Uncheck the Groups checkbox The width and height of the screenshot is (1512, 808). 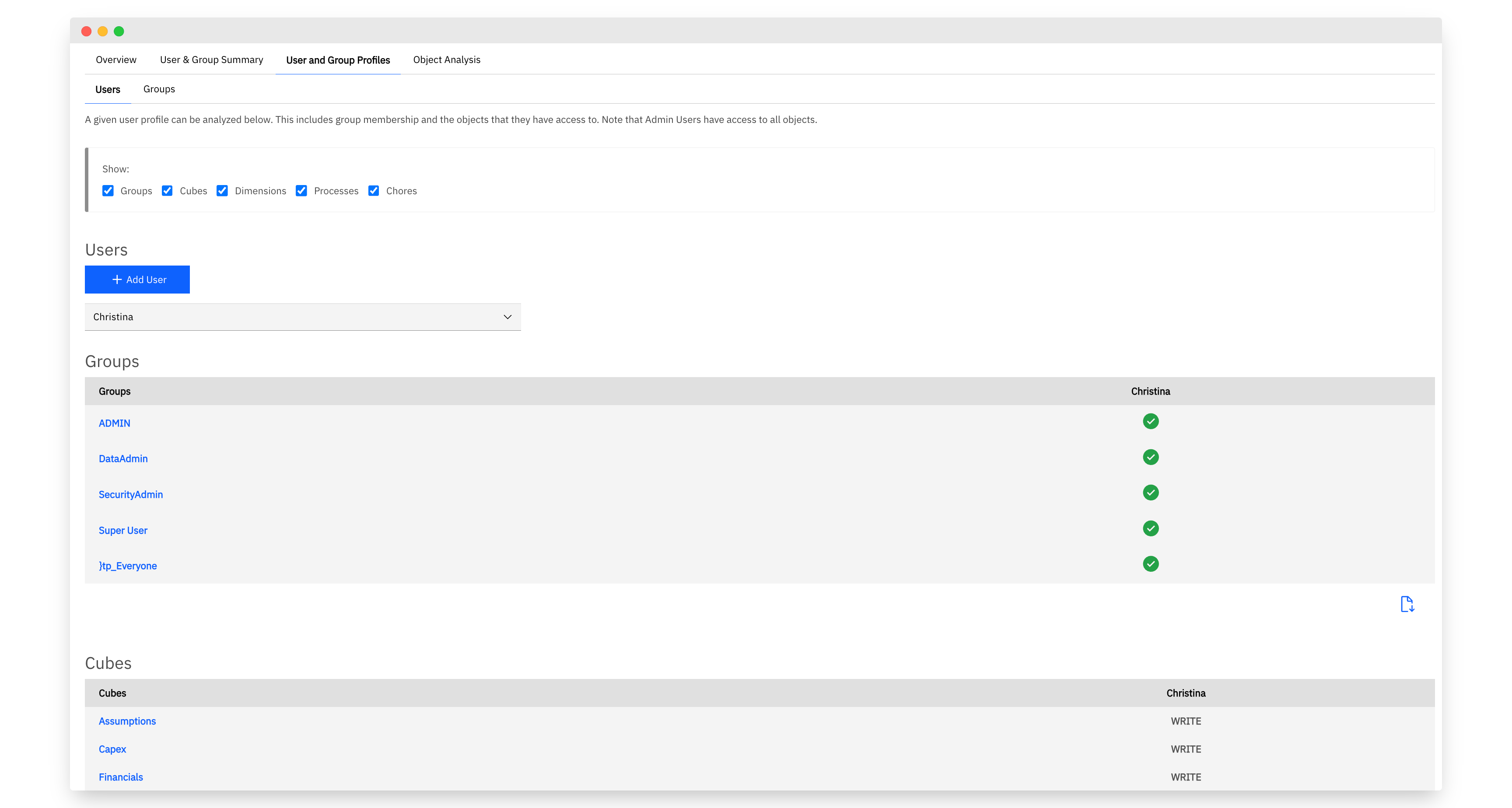108,191
